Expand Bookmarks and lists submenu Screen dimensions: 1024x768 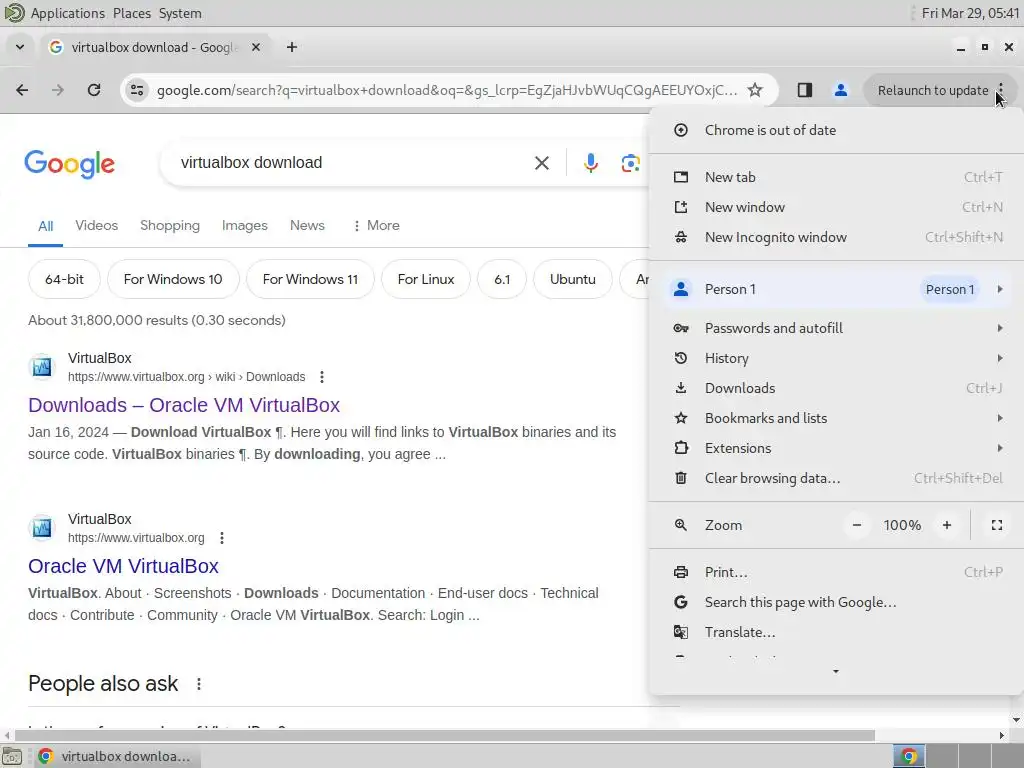click(836, 418)
